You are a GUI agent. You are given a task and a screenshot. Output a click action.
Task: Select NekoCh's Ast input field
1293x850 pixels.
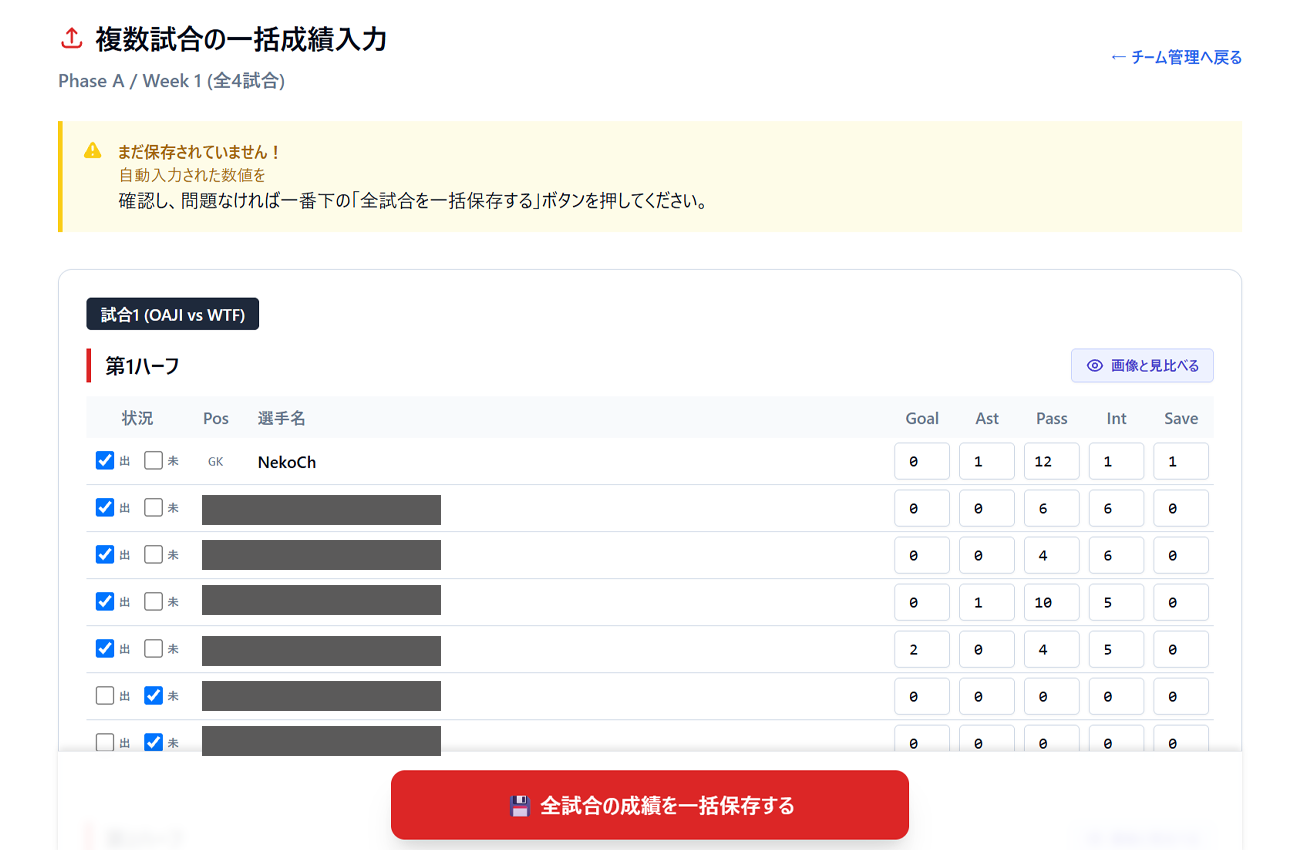tap(987, 461)
